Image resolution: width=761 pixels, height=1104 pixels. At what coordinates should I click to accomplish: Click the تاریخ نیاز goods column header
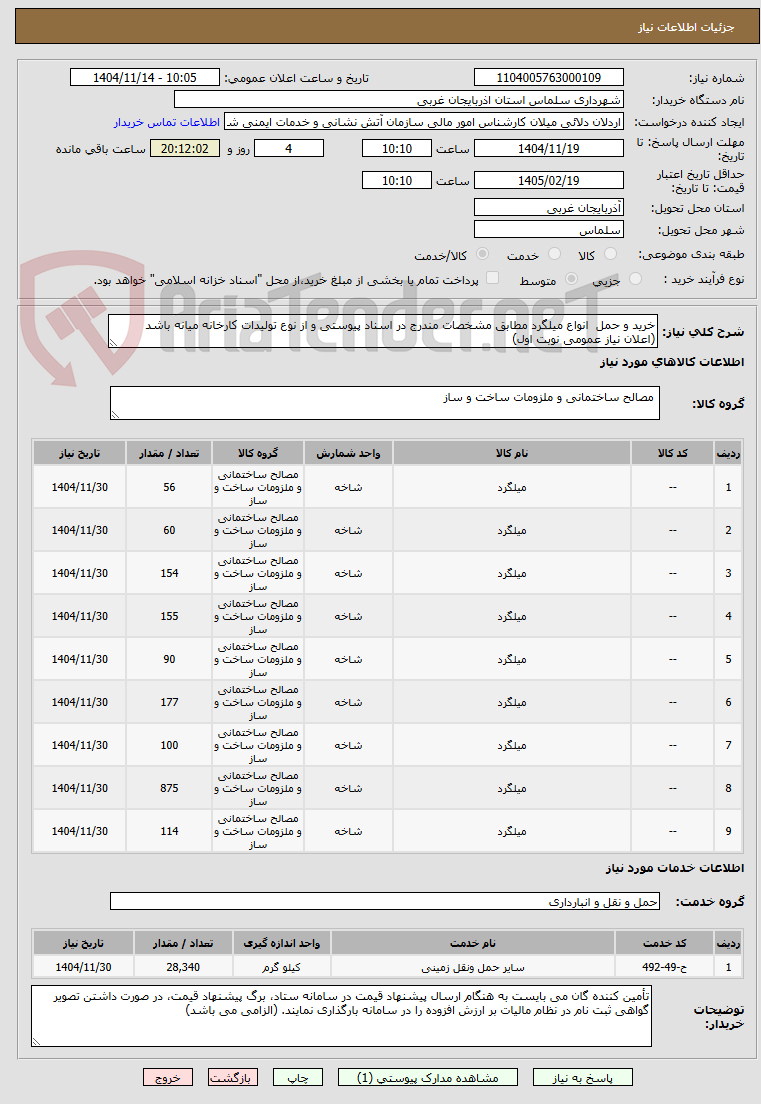pyautogui.click(x=80, y=453)
